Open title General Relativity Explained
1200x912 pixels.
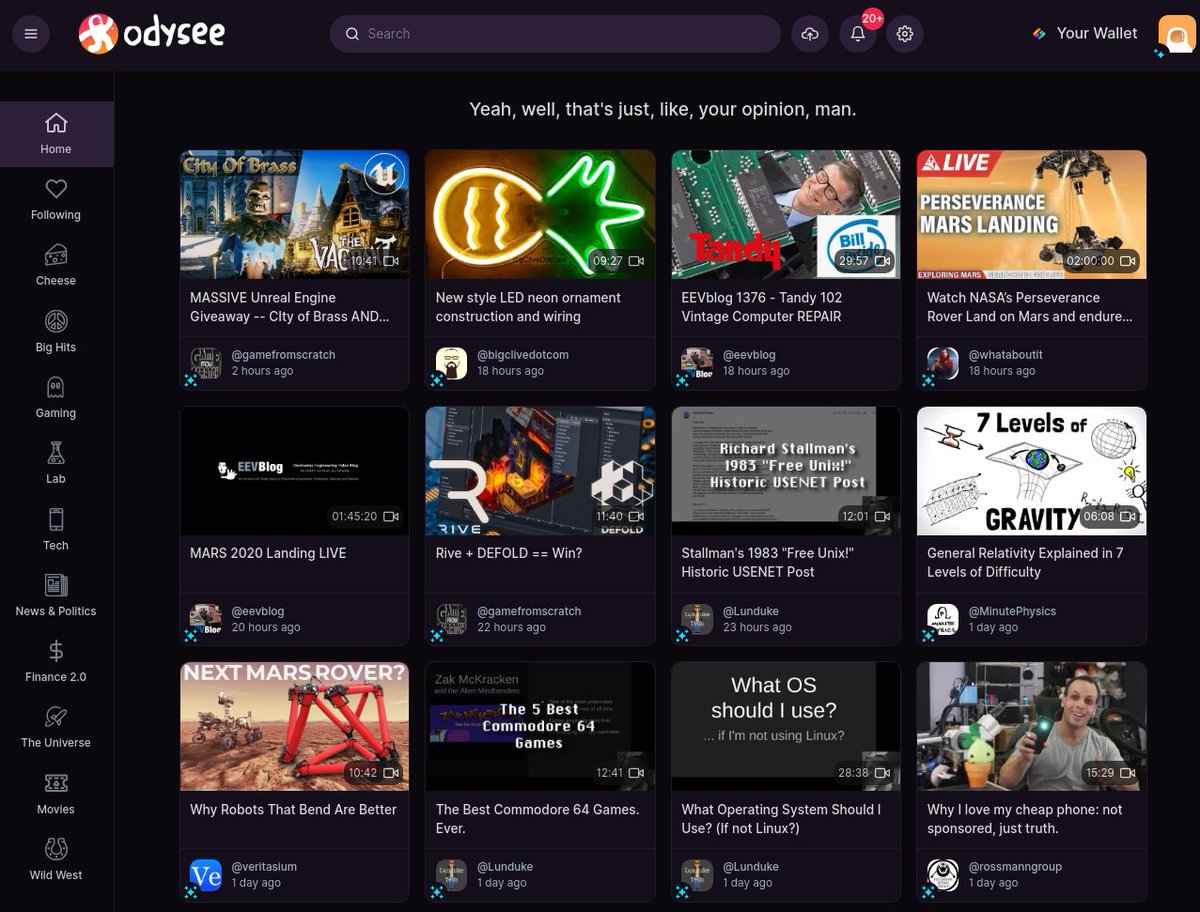(1025, 562)
